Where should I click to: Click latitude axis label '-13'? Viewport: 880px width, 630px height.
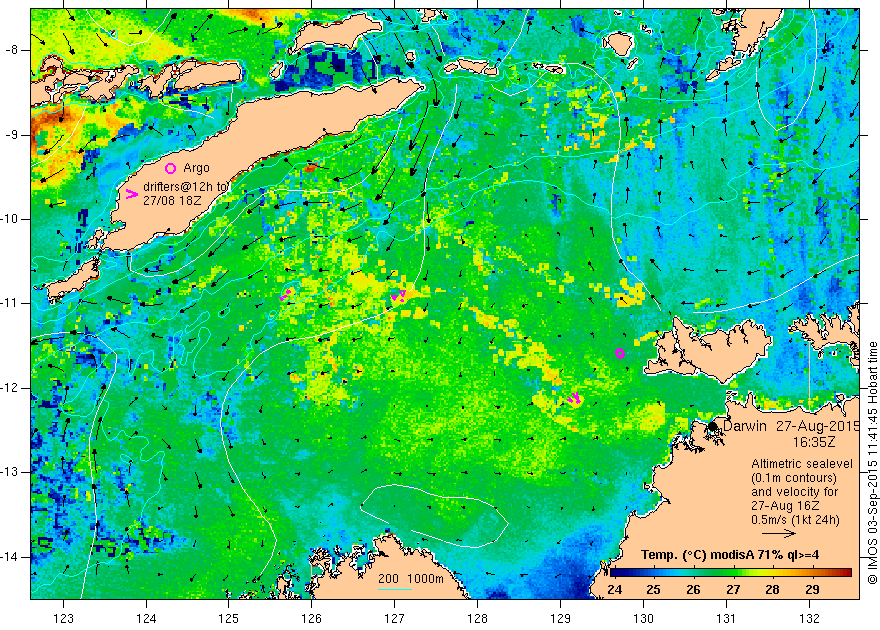point(10,472)
